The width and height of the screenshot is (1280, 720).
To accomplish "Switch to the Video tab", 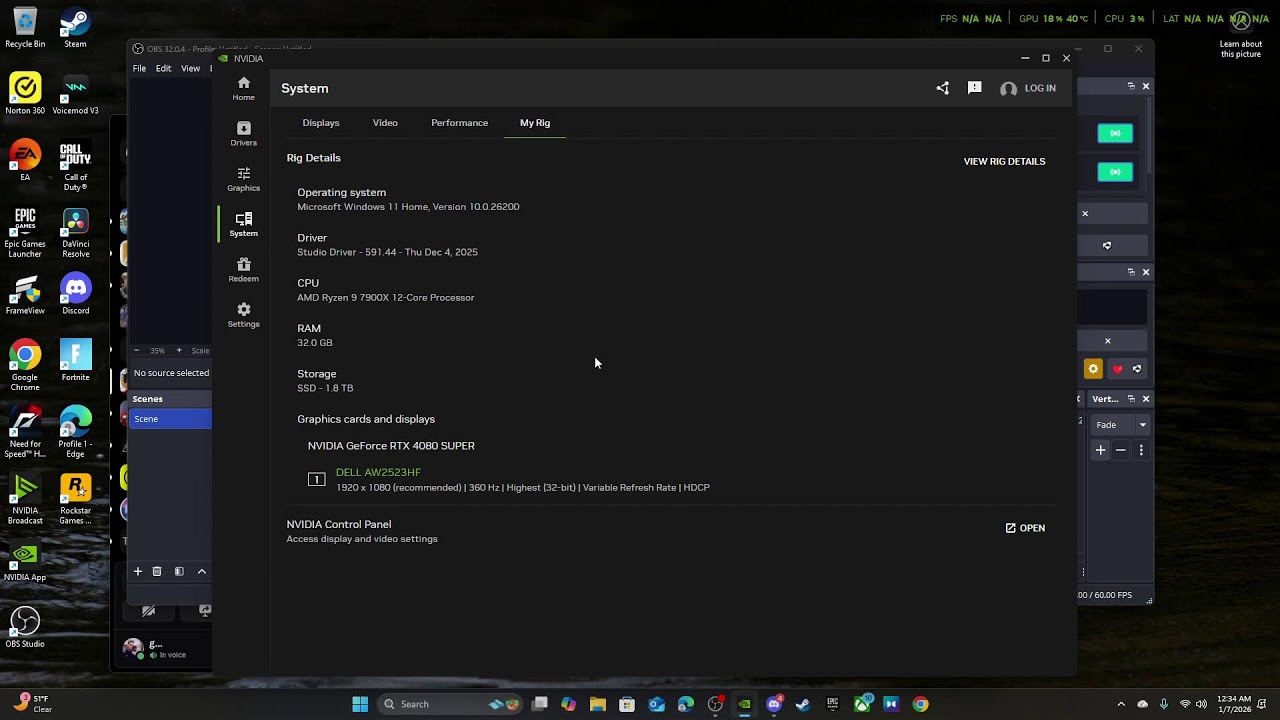I will click(385, 123).
